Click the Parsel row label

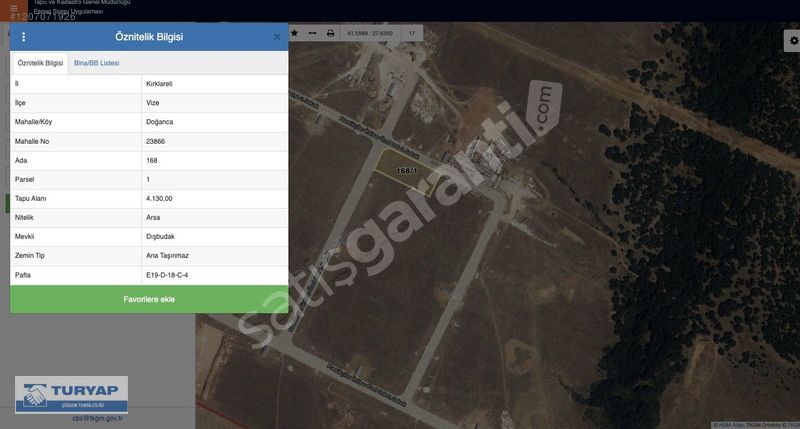coord(24,180)
